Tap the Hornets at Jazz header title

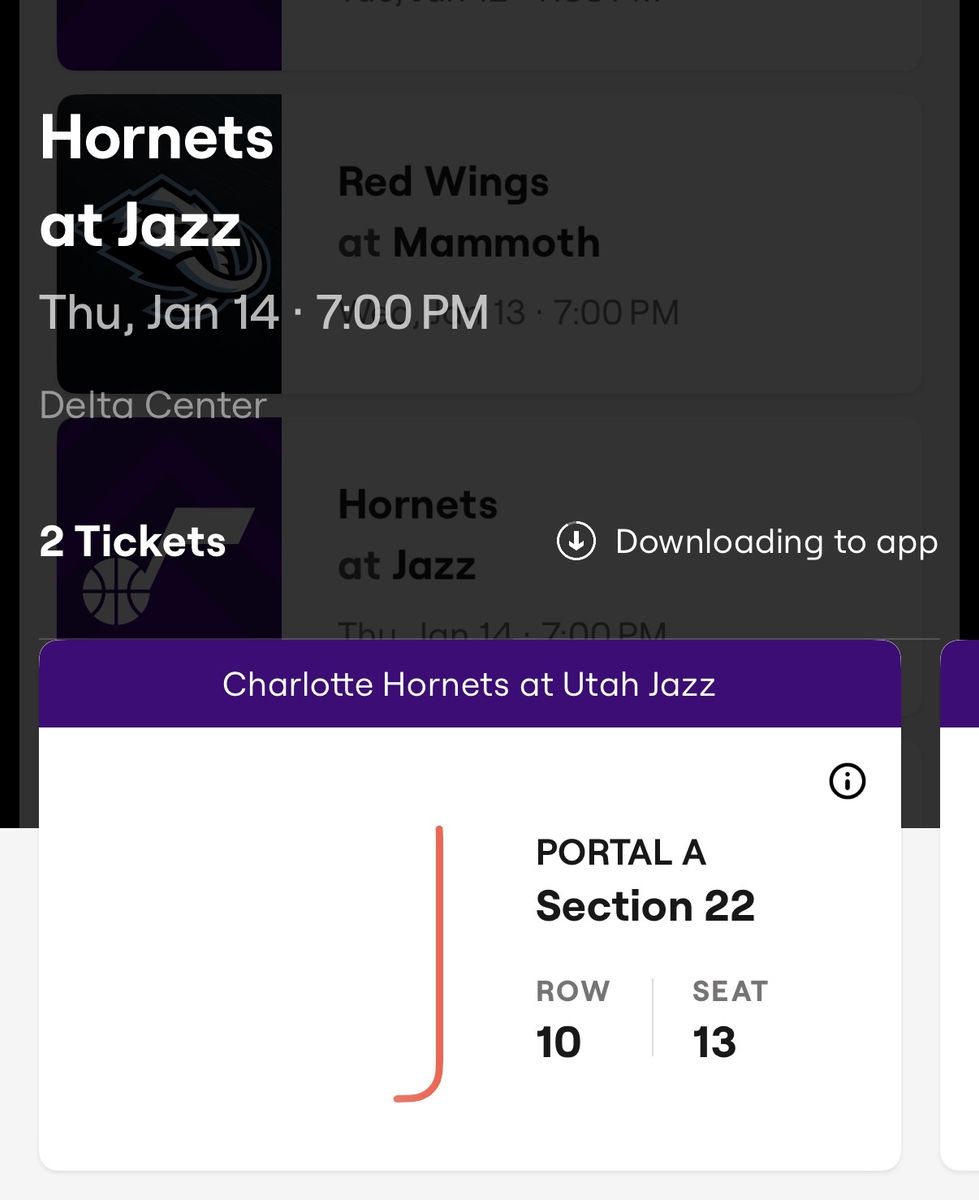tap(157, 181)
